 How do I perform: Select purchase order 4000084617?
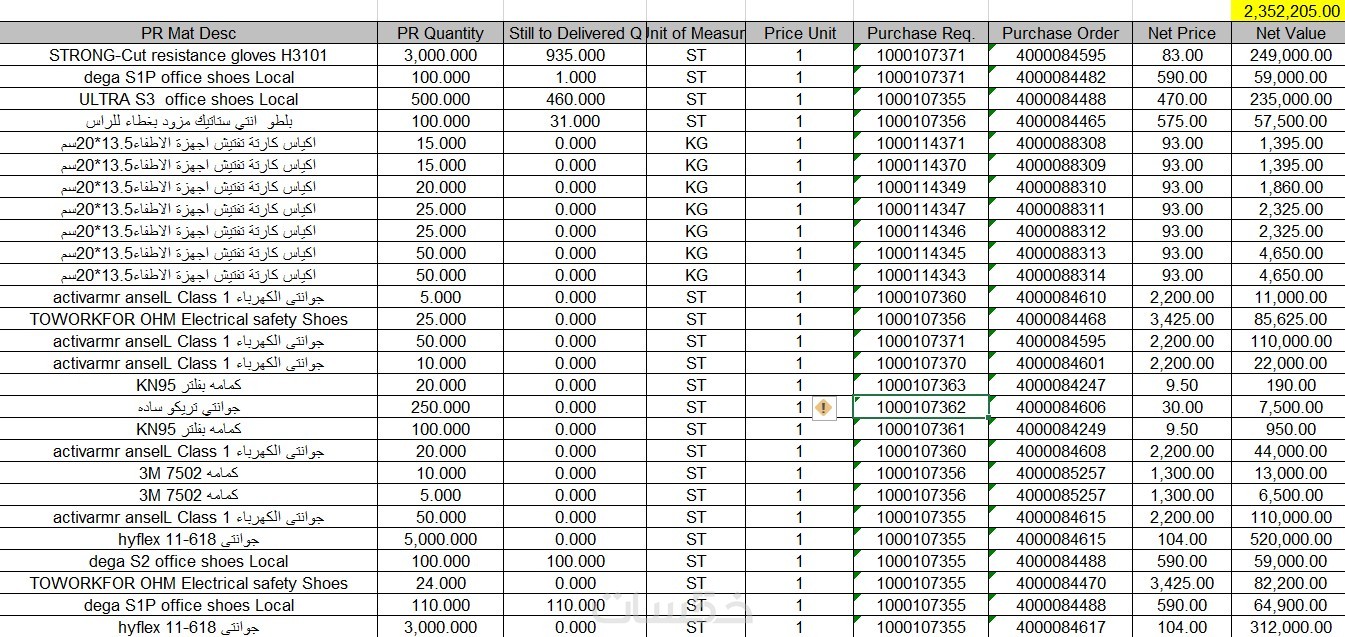(1061, 627)
